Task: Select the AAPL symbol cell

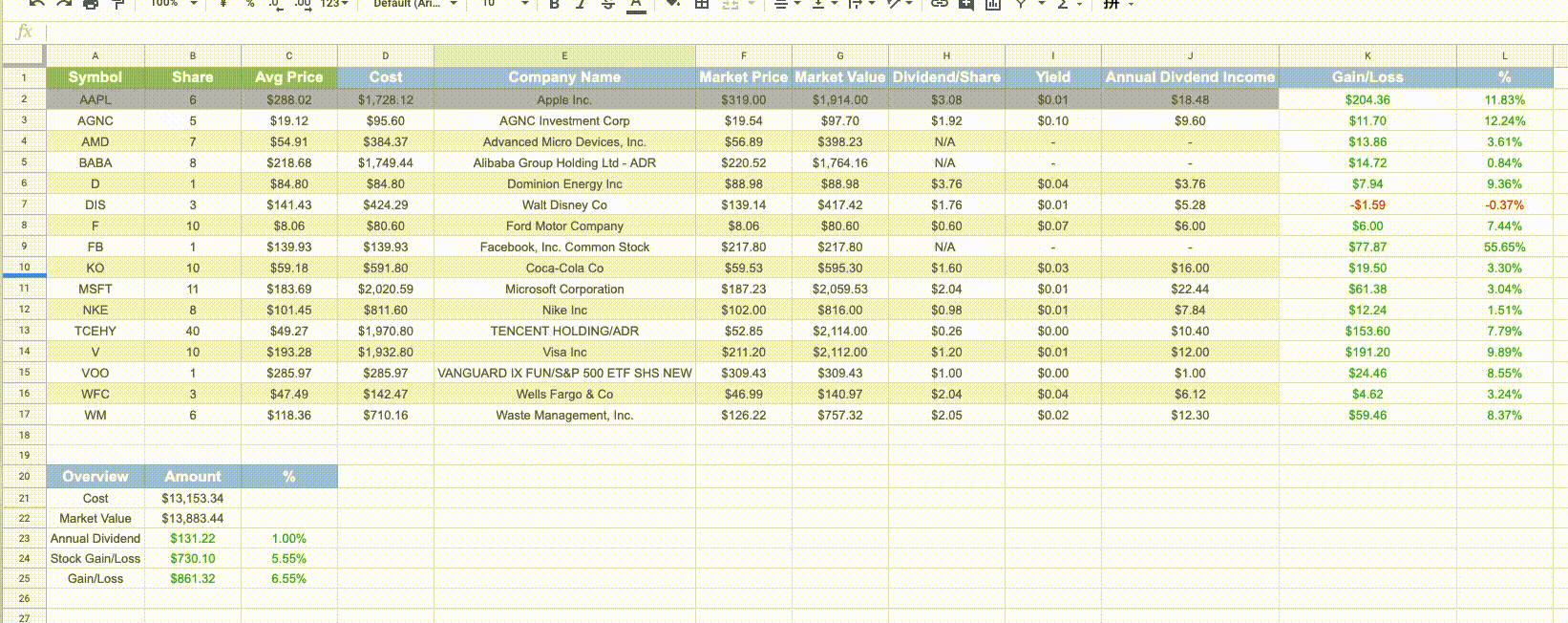Action: coord(95,99)
